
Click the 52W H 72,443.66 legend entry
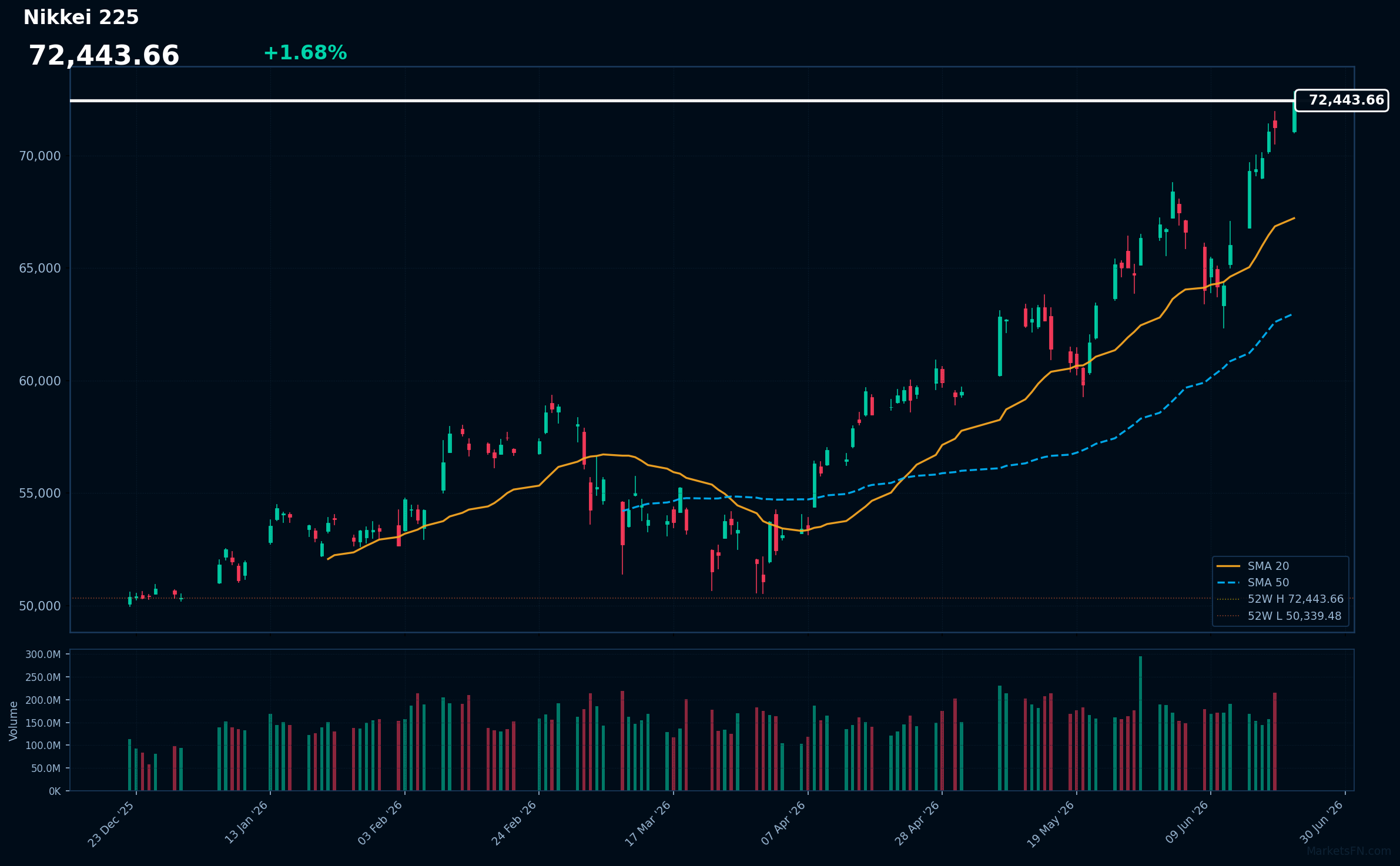(x=1280, y=599)
